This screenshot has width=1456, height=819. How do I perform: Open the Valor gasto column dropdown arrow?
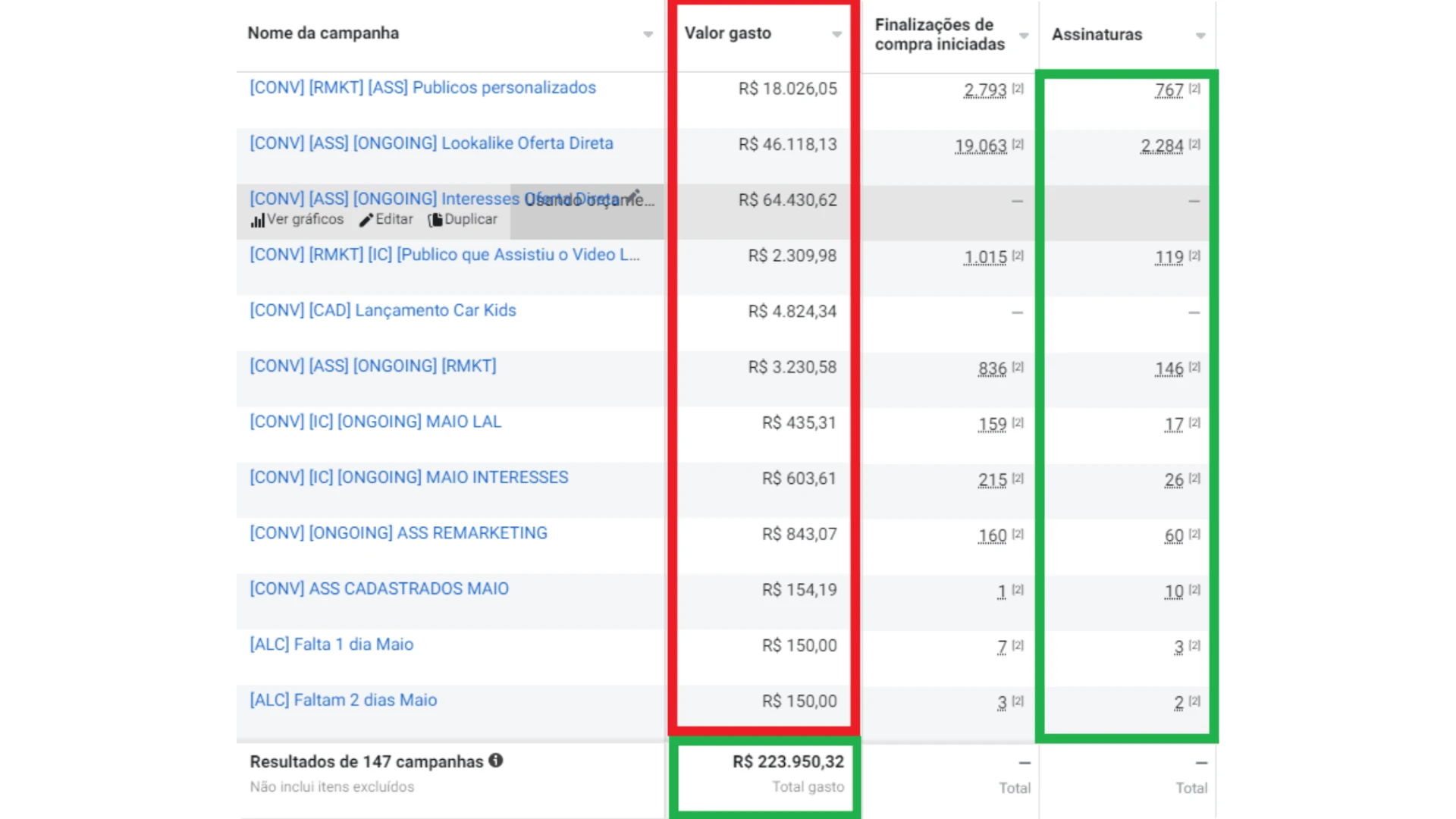[x=836, y=34]
